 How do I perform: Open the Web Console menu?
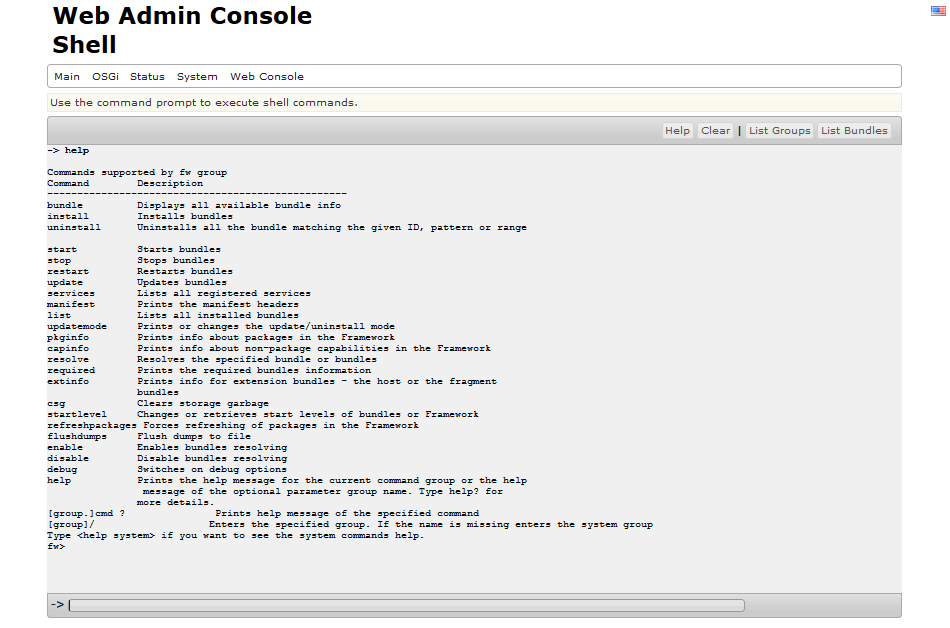[267, 77]
